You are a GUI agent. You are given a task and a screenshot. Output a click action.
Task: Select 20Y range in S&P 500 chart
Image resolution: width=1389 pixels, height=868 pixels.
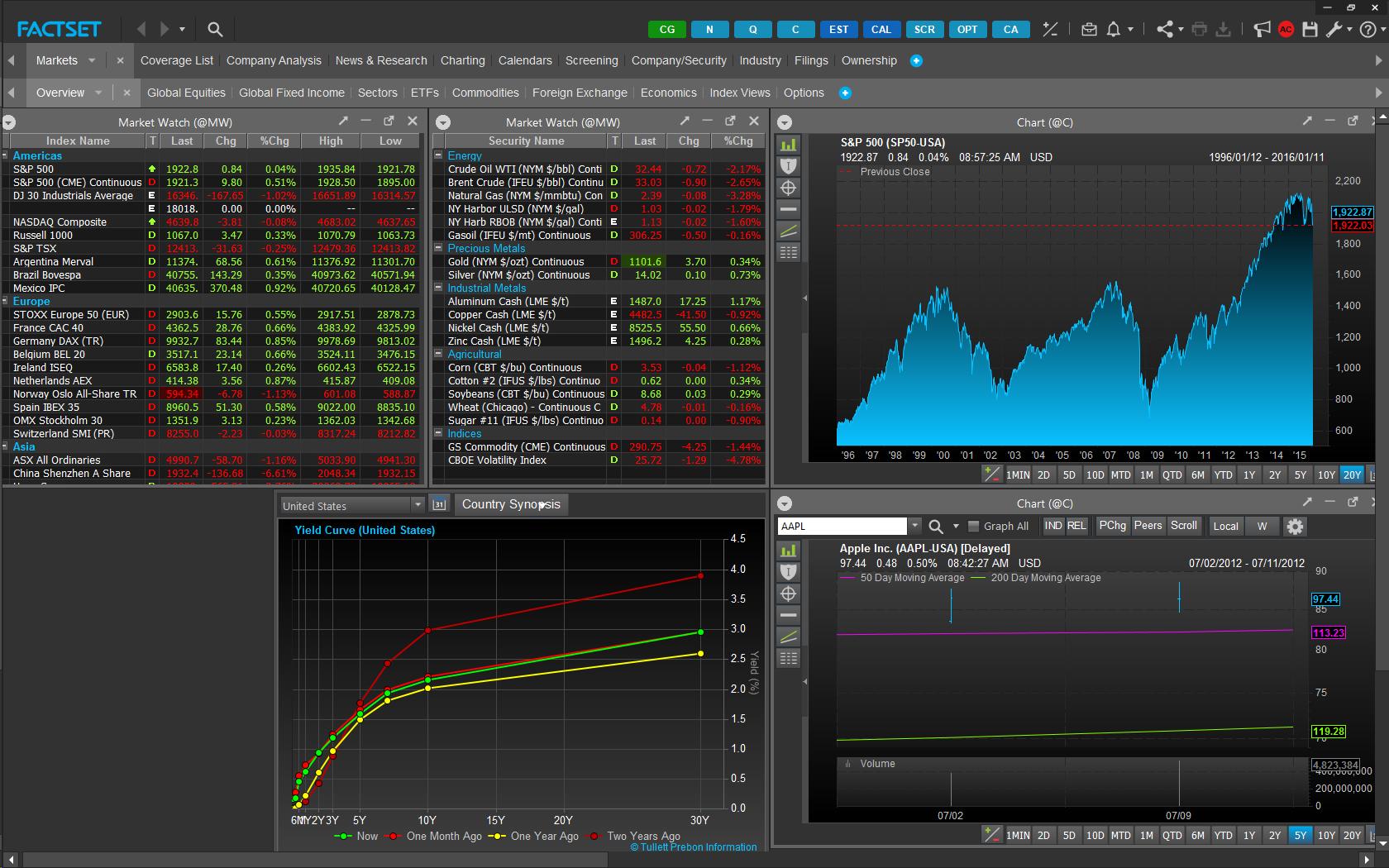point(1353,475)
